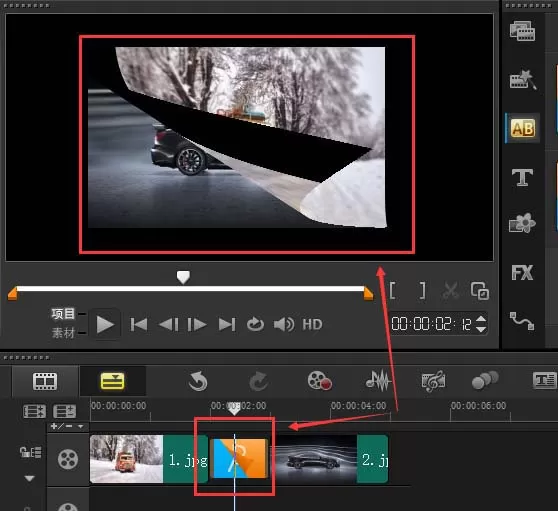Select the transition clip between 1.jpg and 2.jpg
Viewport: 558px width, 511px height.
pyautogui.click(x=239, y=458)
